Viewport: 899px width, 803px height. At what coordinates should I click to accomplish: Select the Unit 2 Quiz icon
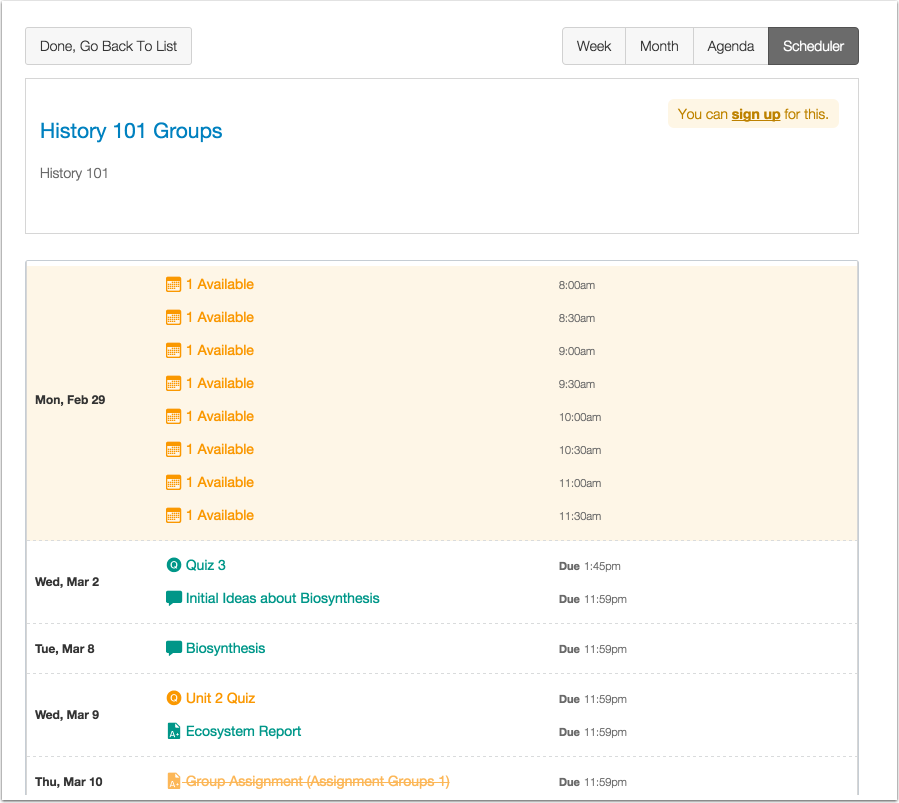(x=174, y=698)
